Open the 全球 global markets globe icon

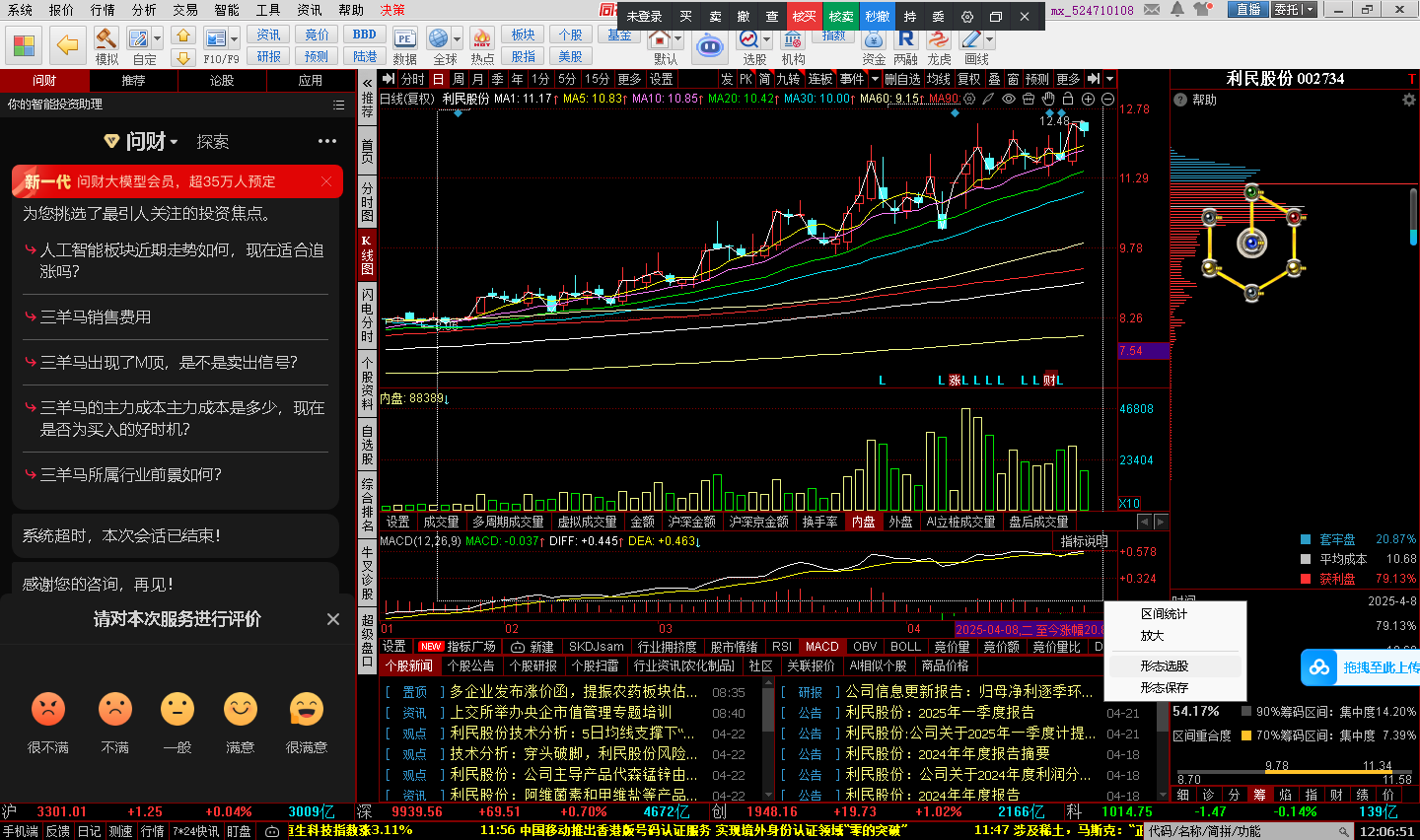(439, 38)
